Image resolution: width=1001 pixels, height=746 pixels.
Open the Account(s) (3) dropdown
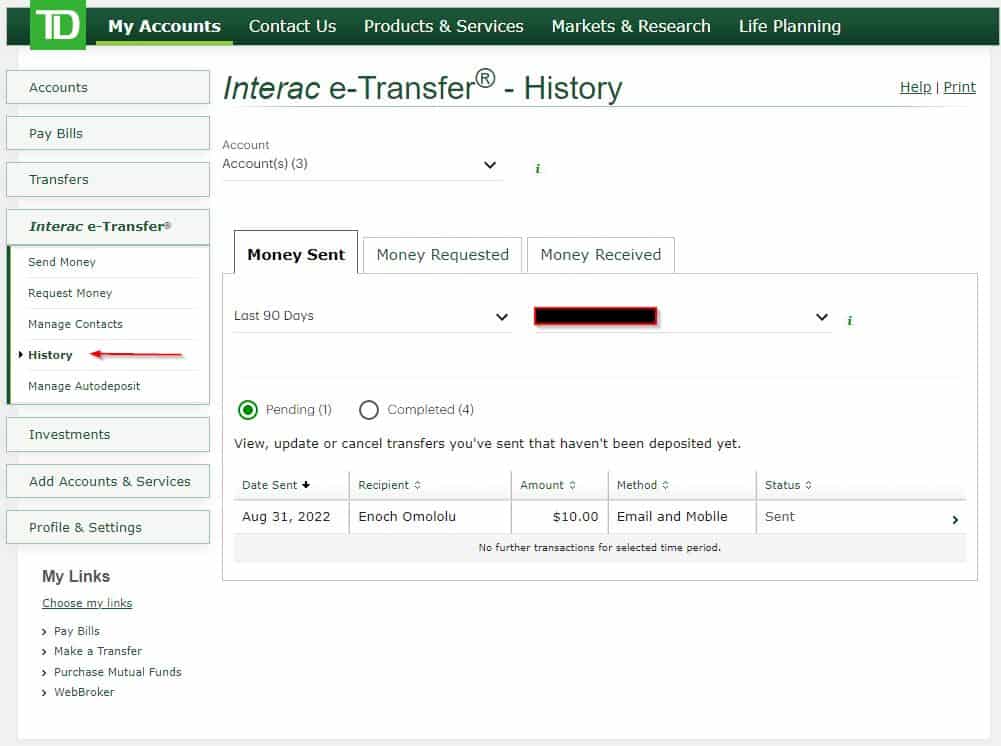coord(362,164)
